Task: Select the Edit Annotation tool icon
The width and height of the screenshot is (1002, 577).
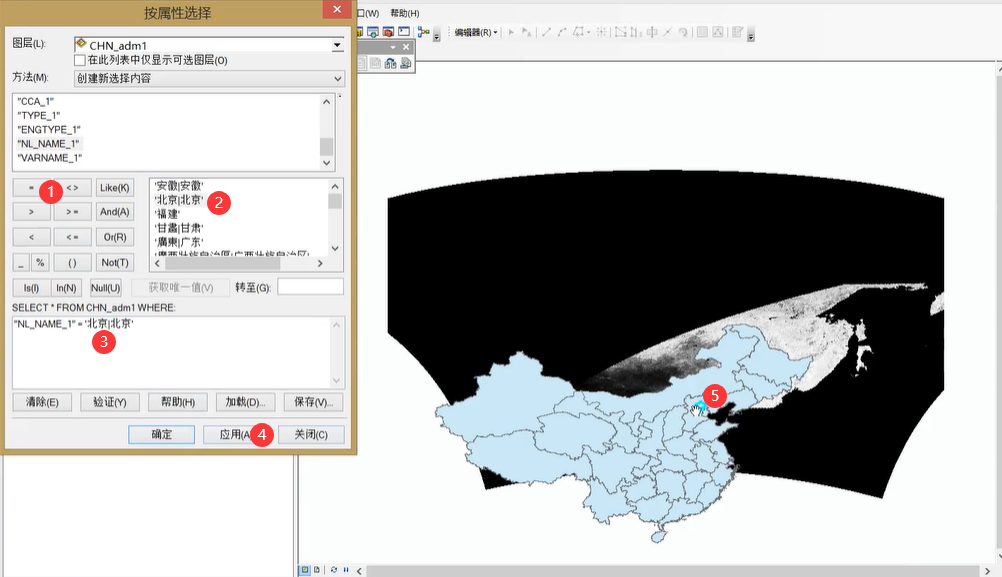Action: pos(526,32)
